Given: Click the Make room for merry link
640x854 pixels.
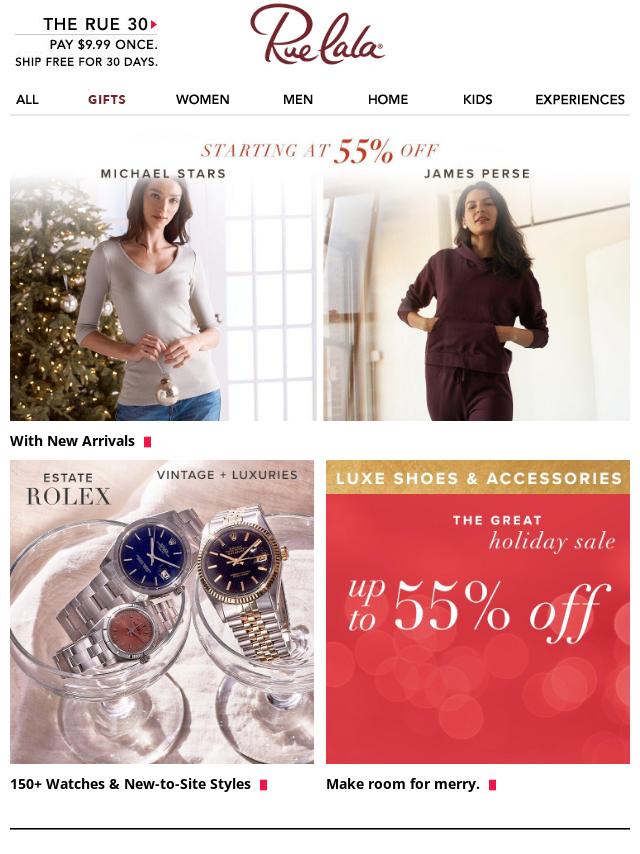Looking at the screenshot, I should point(403,784).
